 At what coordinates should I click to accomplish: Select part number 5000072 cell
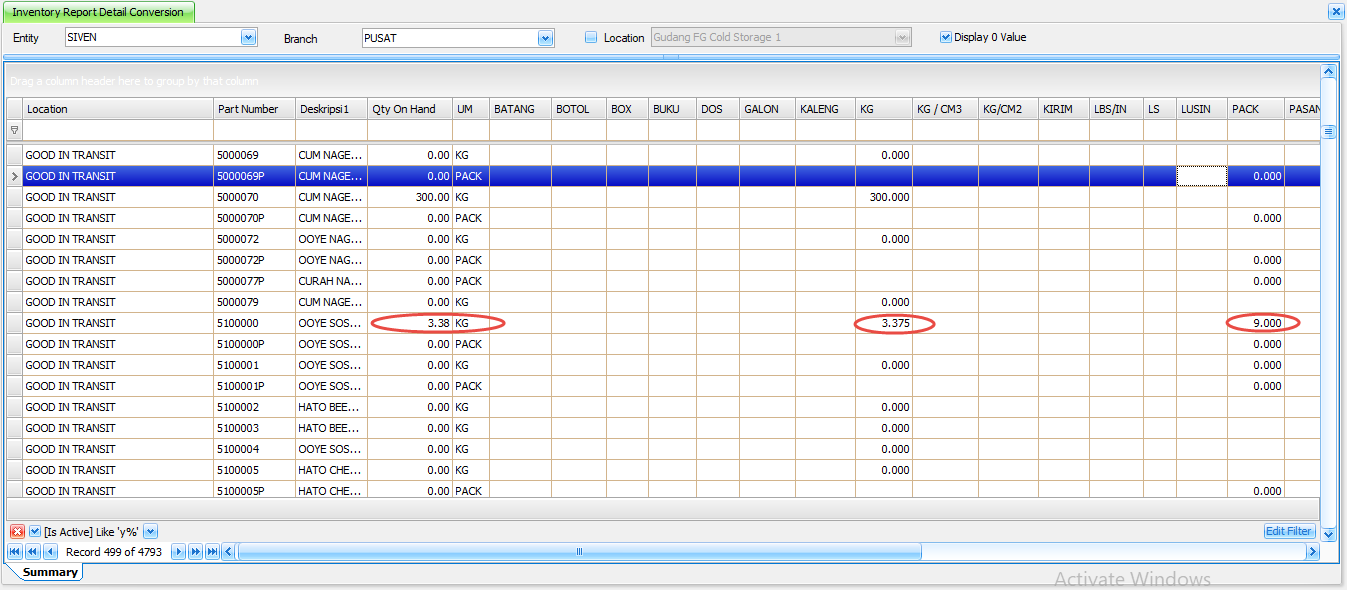[254, 239]
